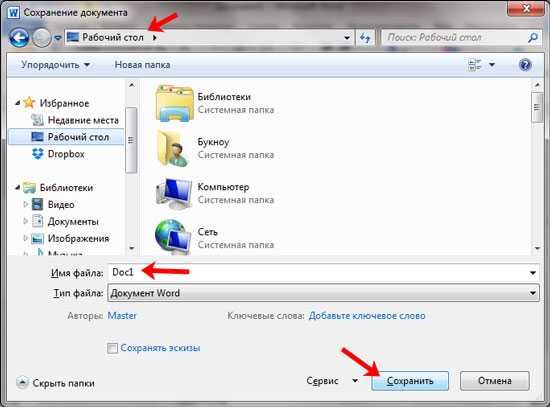Click the Имя файла text field

click(x=323, y=273)
